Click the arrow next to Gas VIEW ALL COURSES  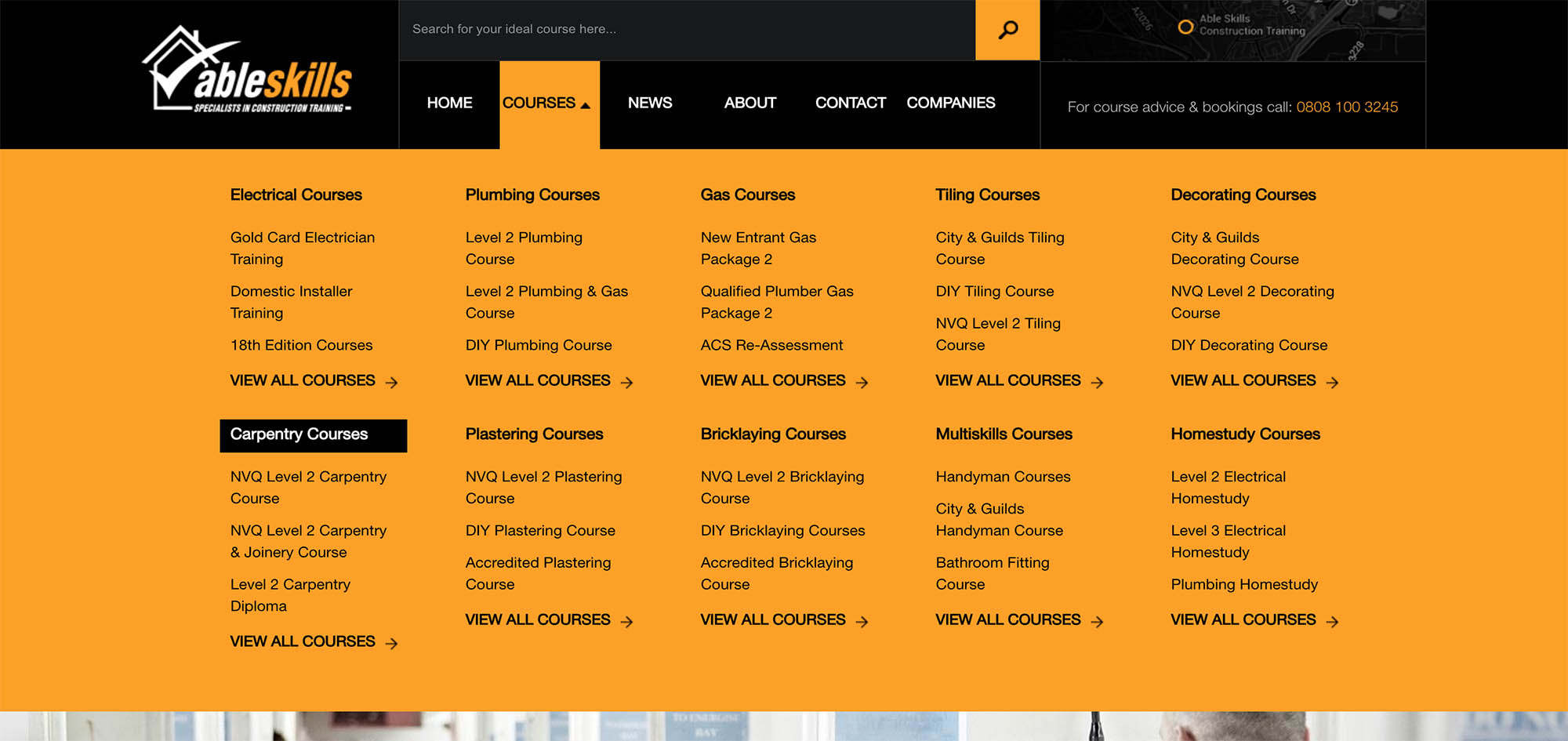coord(863,383)
